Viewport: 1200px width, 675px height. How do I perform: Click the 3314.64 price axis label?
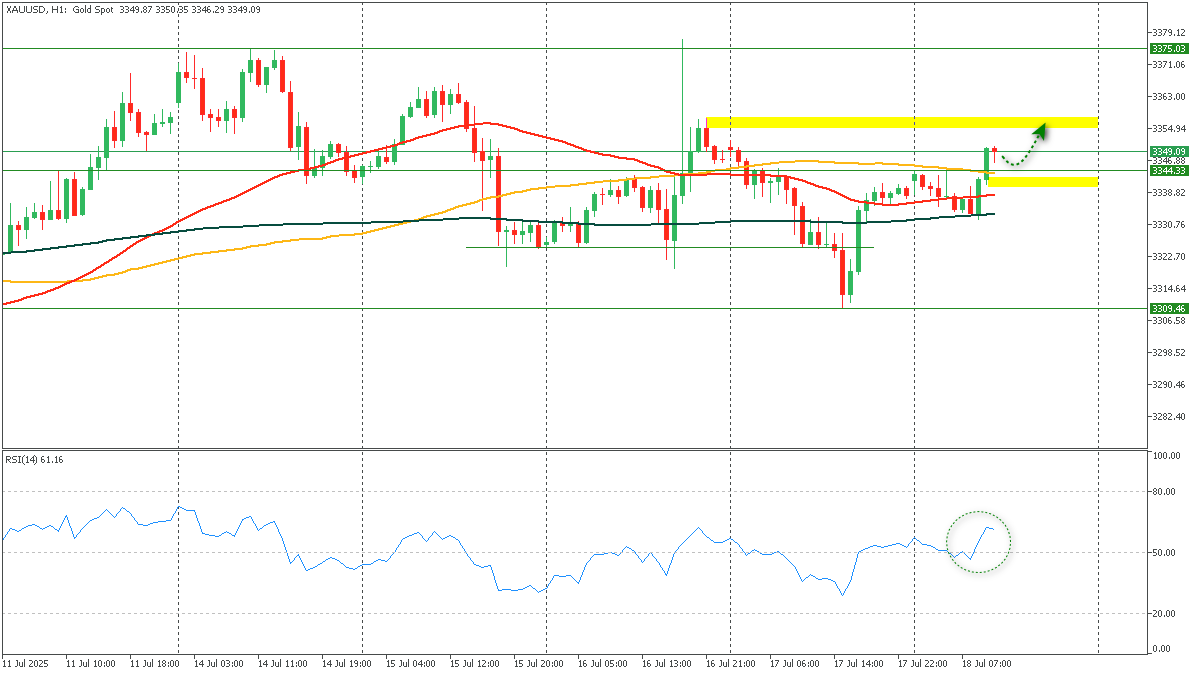click(1169, 288)
